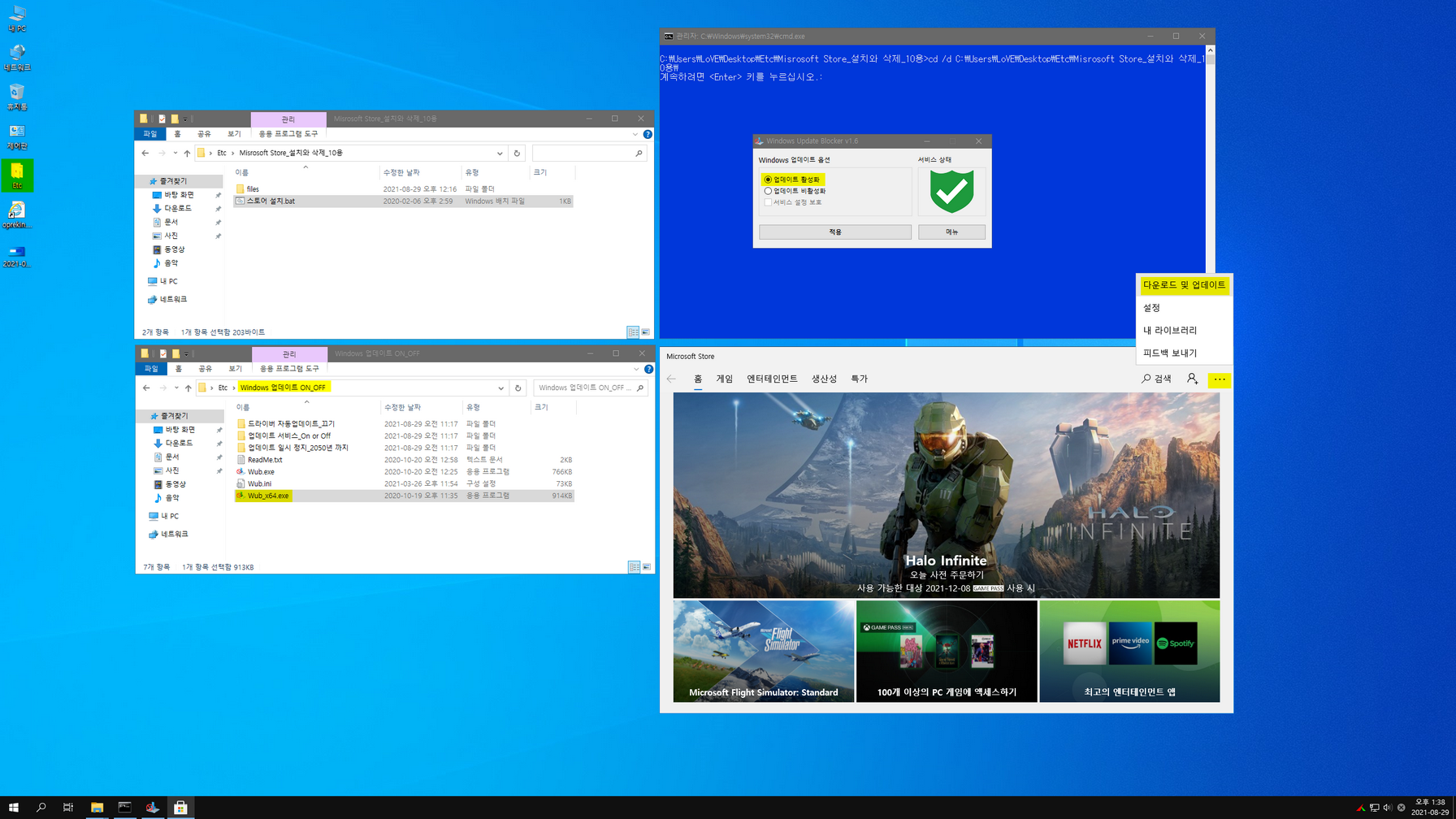Open Task View from the taskbar

(68, 807)
